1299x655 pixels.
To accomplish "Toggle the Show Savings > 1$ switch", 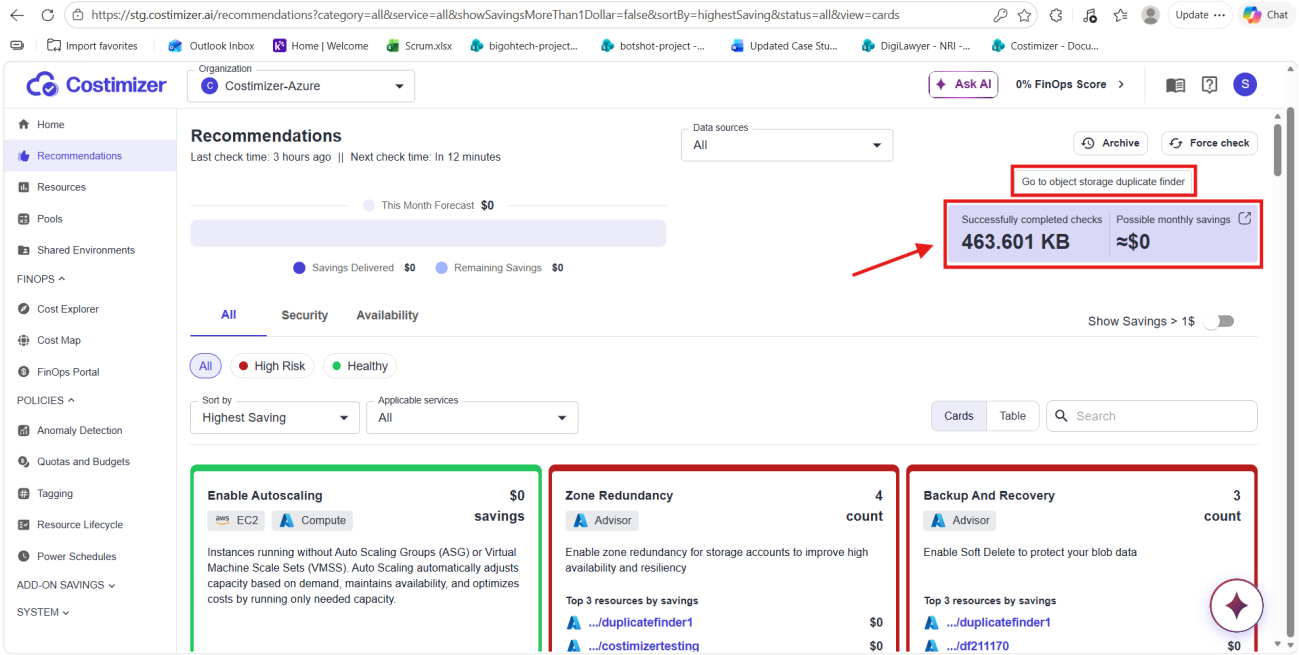I will 1218,321.
